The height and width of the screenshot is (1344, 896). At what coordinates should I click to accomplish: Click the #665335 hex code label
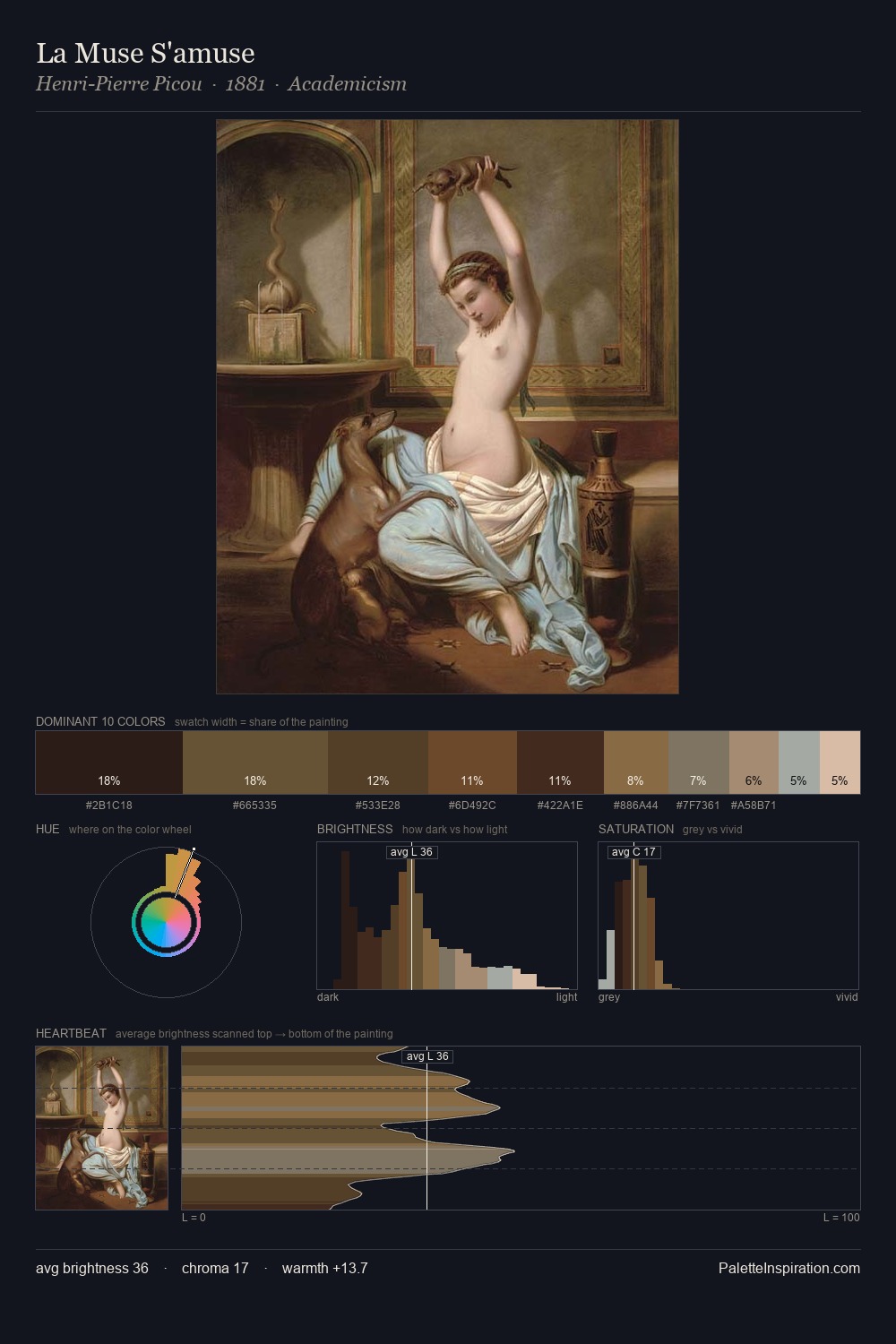[255, 805]
